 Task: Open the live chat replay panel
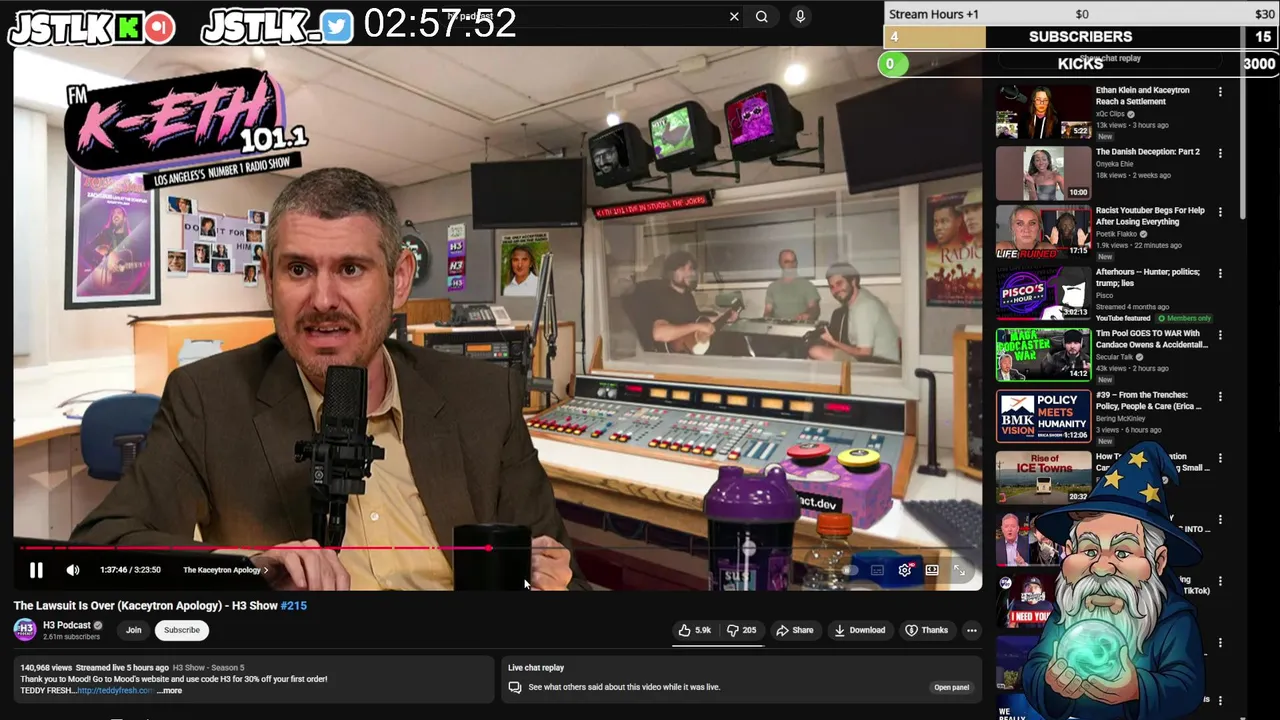pyautogui.click(x=951, y=687)
